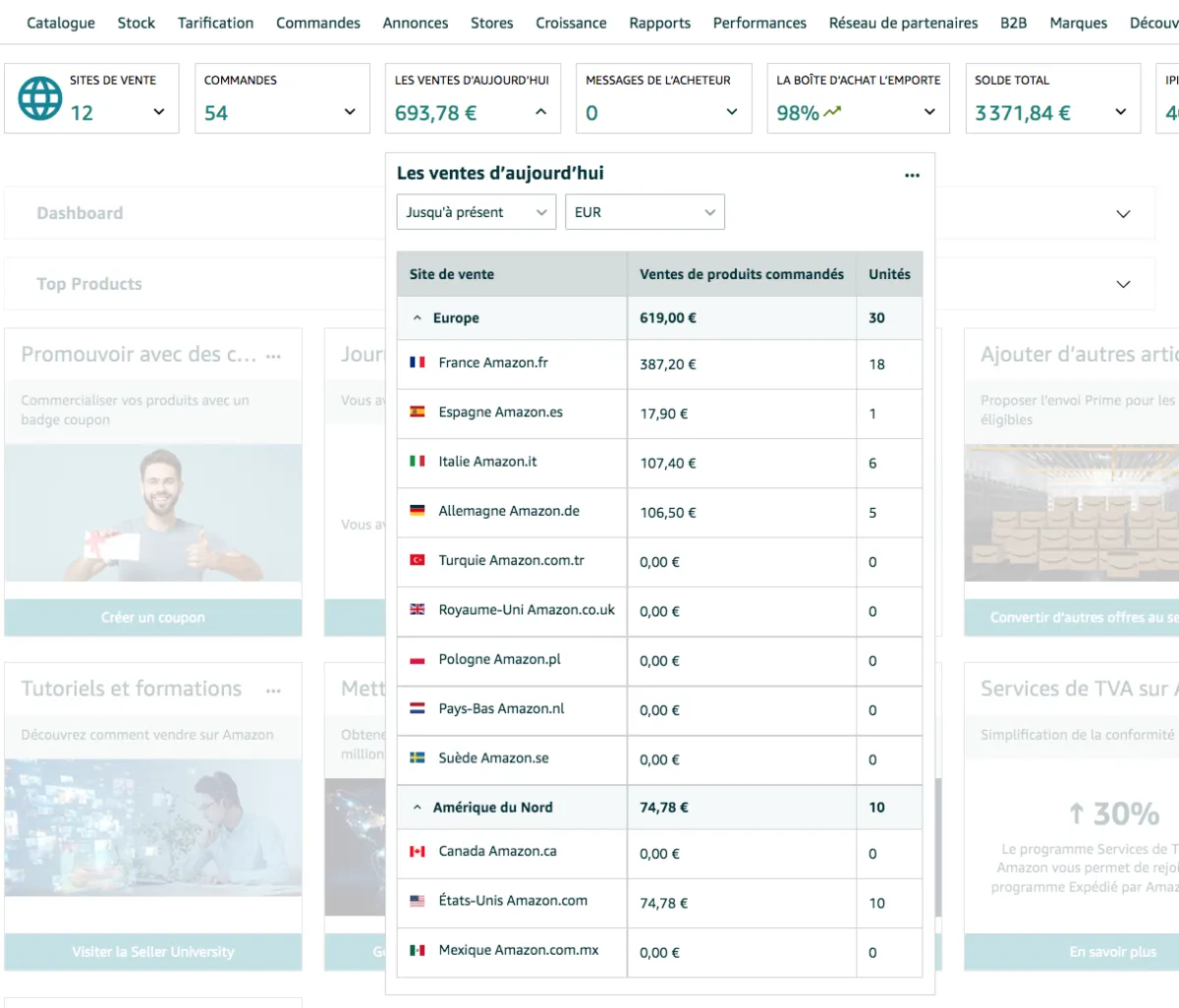
Task: Open Royaume-Uni Amazon.co.uk marketplace link
Action: pos(527,609)
